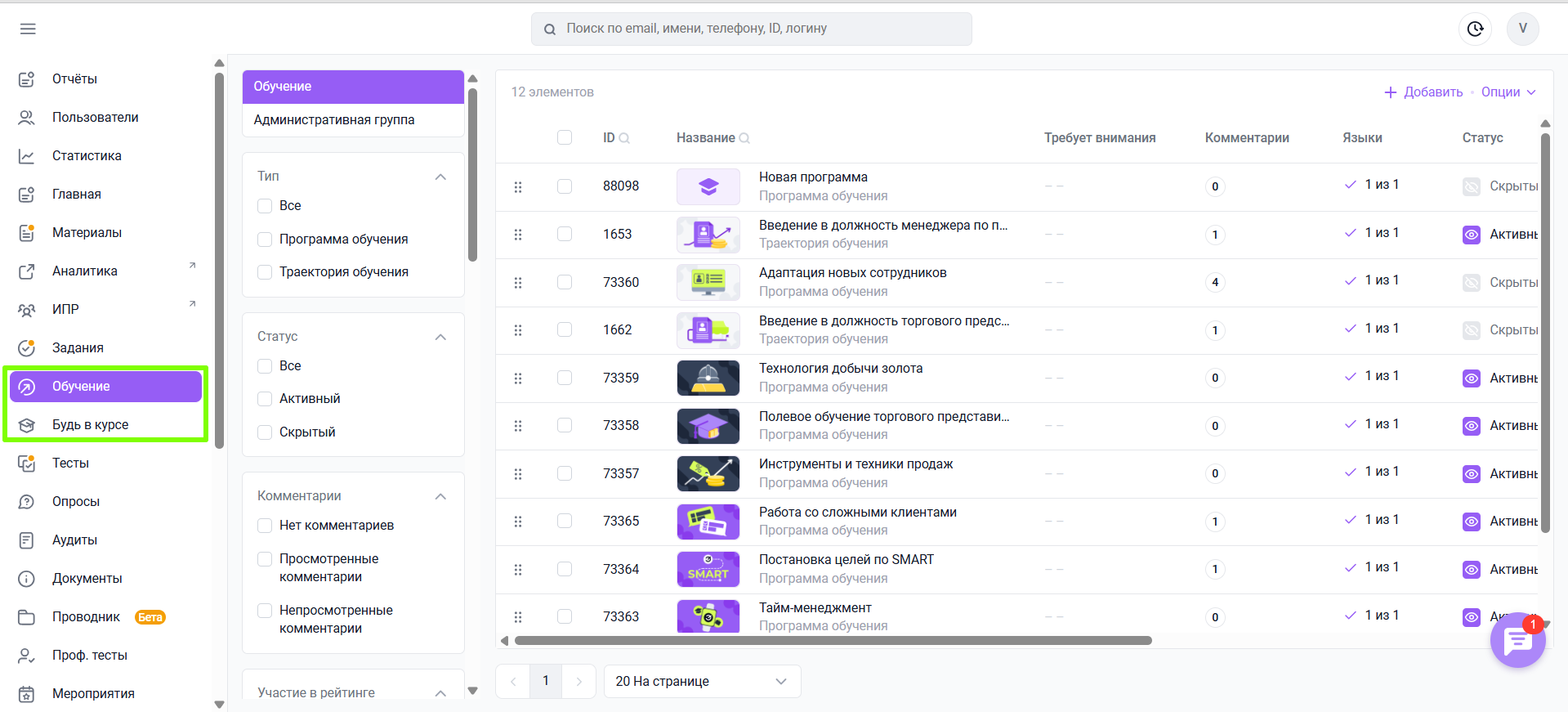Go to Главная in the sidebar
1568x712 pixels.
pyautogui.click(x=77, y=195)
